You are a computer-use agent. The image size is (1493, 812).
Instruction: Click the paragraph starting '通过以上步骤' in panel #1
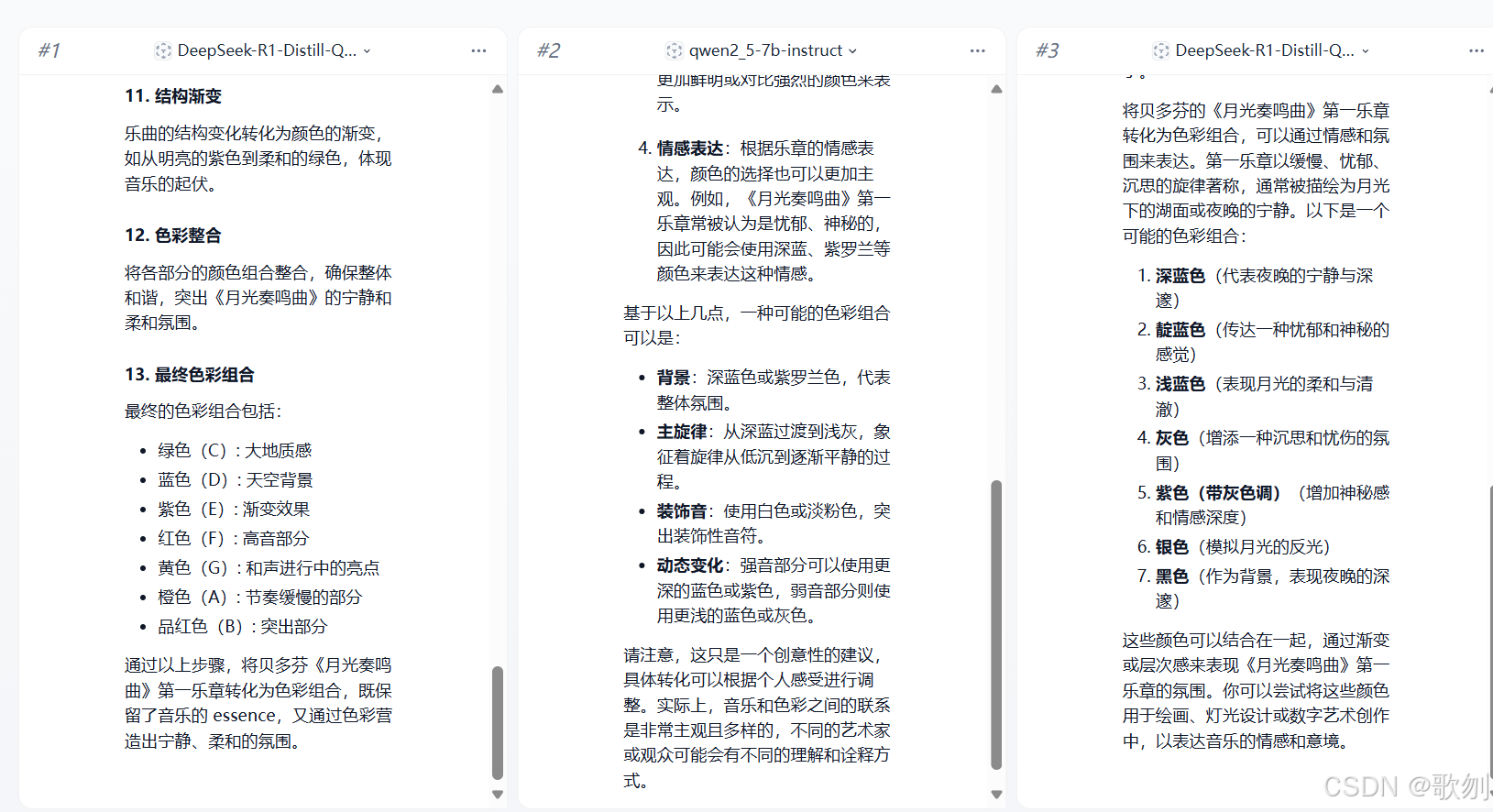click(x=258, y=703)
